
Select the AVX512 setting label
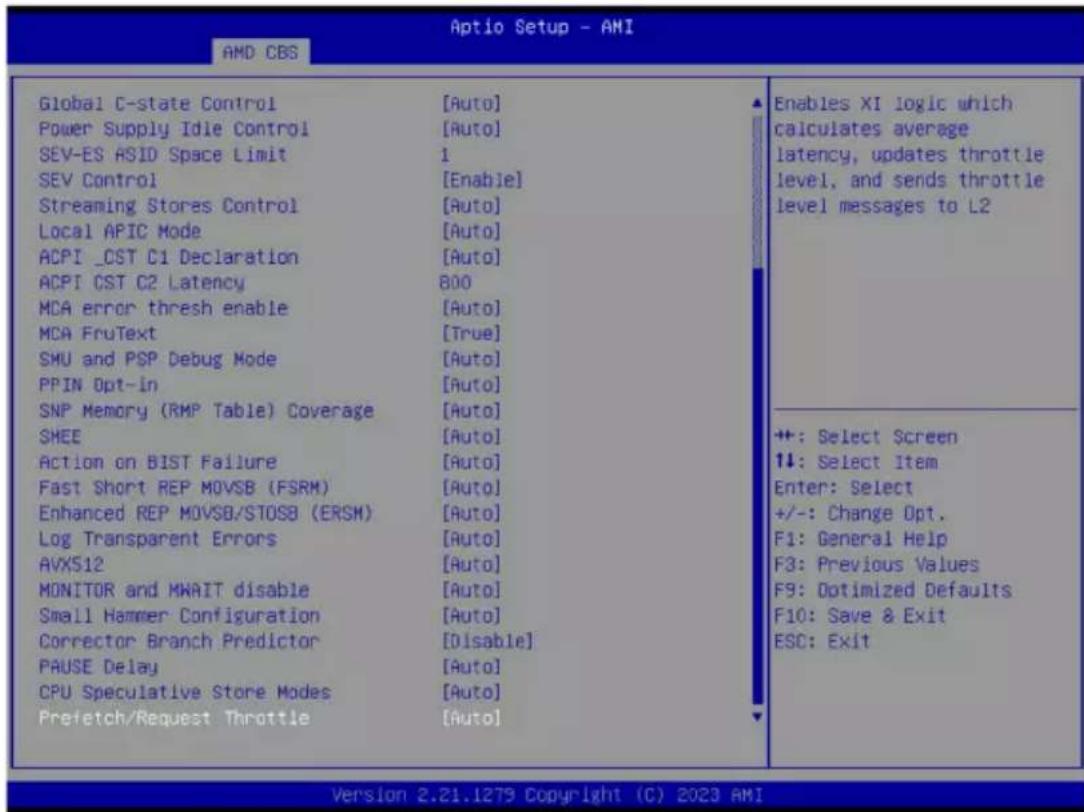point(71,565)
